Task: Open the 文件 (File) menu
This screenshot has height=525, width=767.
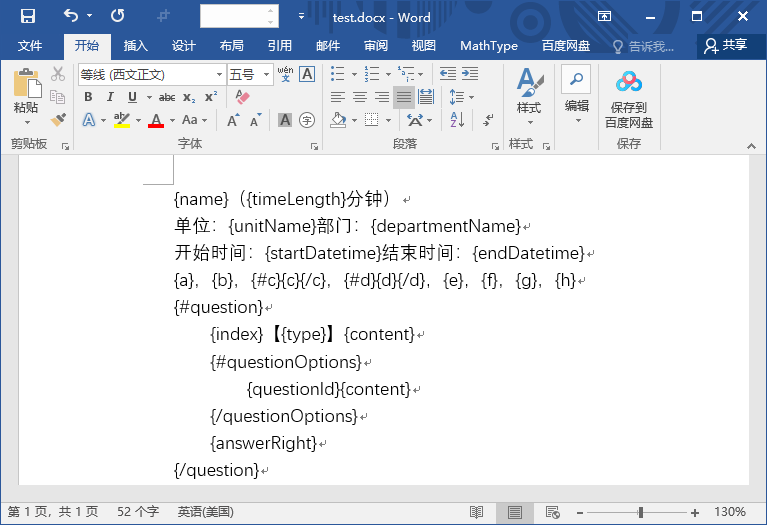Action: (x=30, y=46)
